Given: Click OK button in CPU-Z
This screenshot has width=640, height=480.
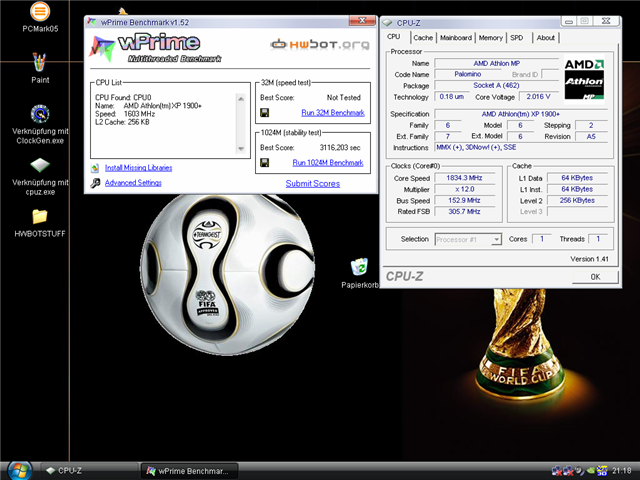Looking at the screenshot, I should 595,277.
